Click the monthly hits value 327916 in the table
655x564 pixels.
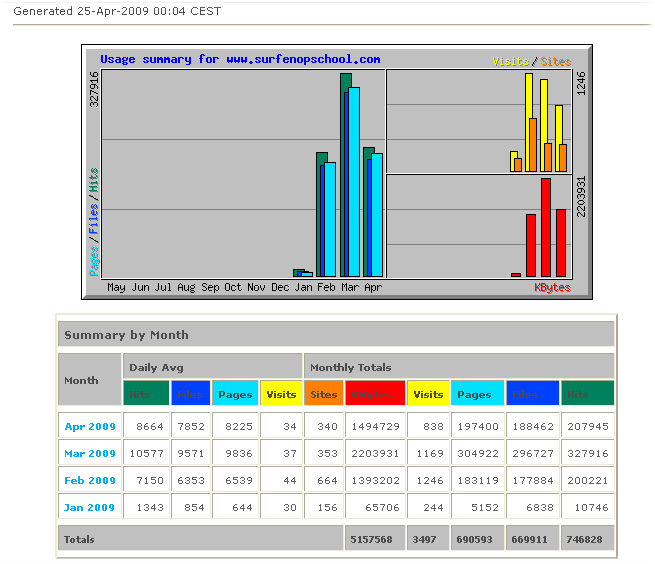(x=588, y=453)
